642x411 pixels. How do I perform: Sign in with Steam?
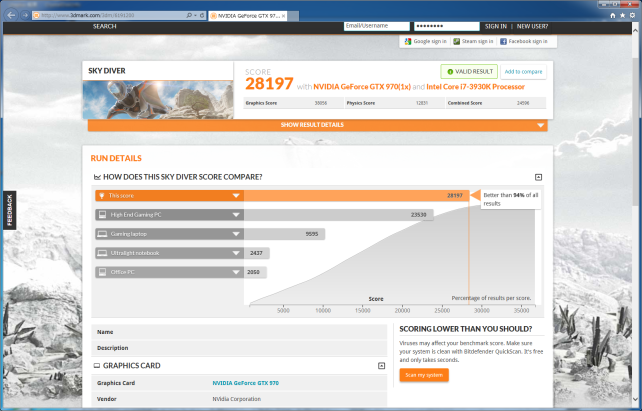[x=473, y=41]
